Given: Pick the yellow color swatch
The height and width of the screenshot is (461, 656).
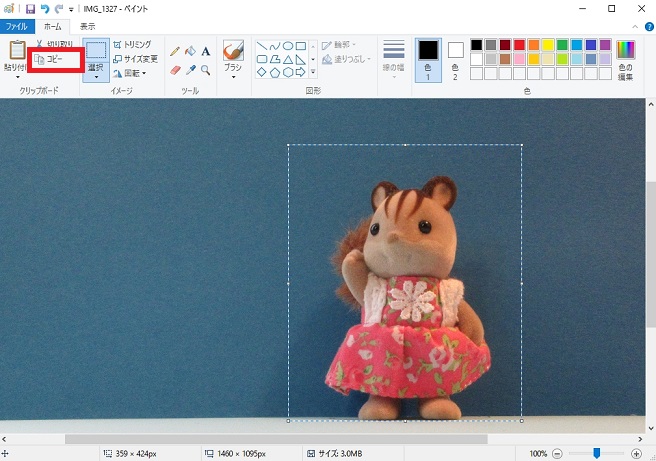Looking at the screenshot, I should click(548, 45).
